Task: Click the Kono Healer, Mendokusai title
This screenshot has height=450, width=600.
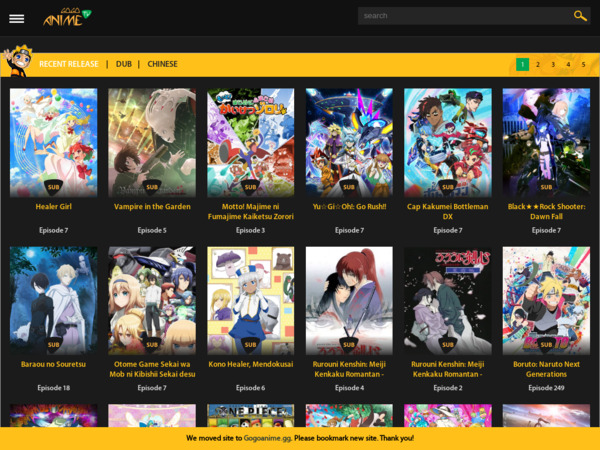Action: [x=251, y=364]
